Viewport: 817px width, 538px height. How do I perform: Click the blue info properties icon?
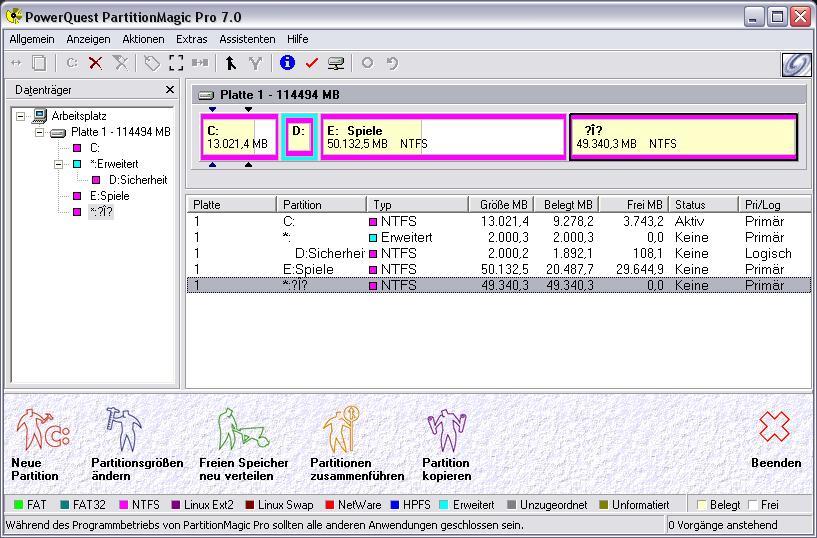click(x=287, y=62)
